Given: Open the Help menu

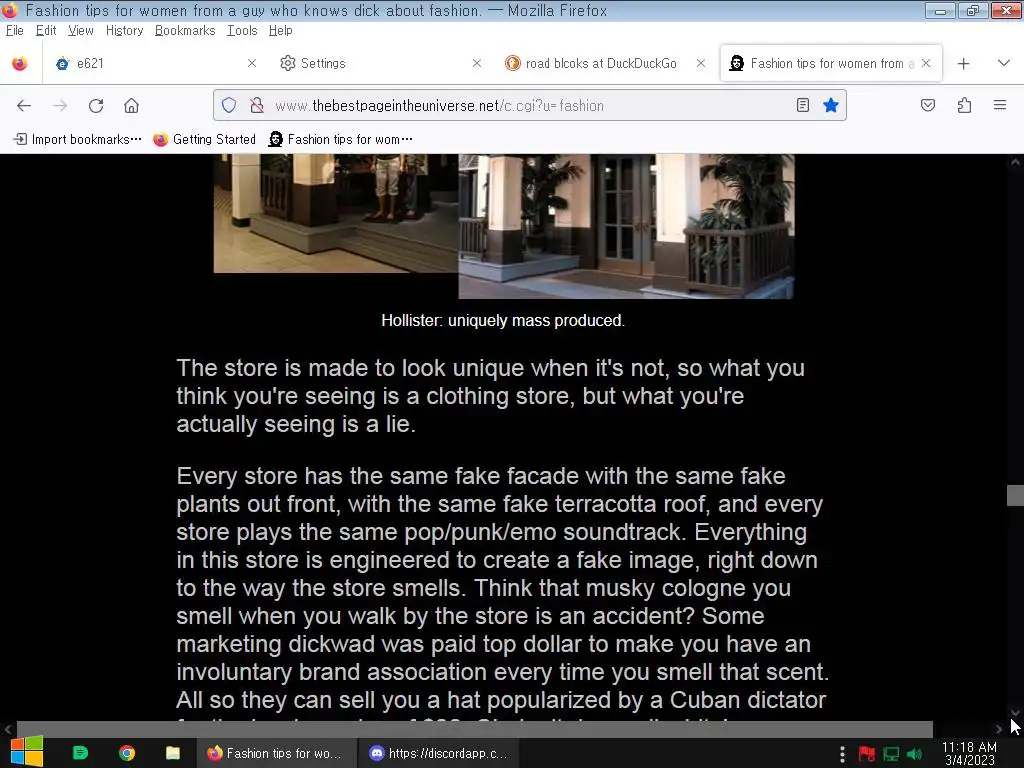Looking at the screenshot, I should (x=281, y=31).
